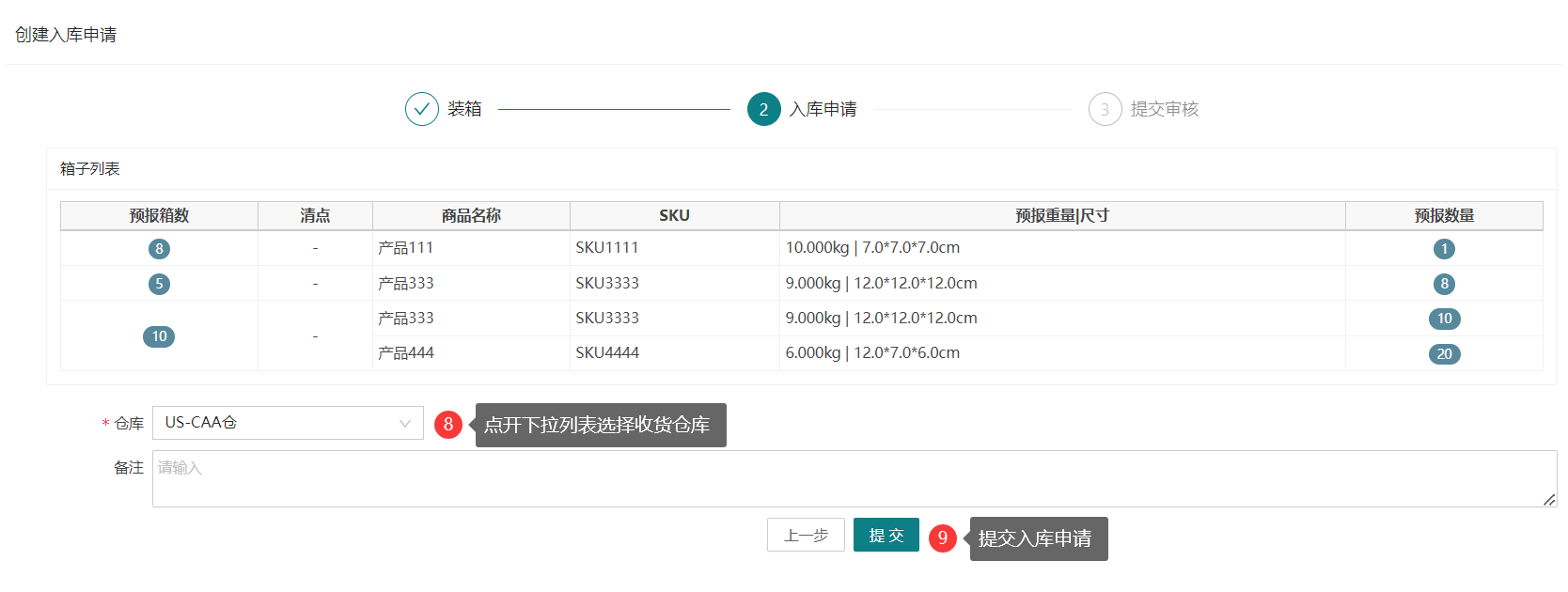Click the 预报箱数 badge showing 8
The image size is (1568, 592).
click(159, 249)
